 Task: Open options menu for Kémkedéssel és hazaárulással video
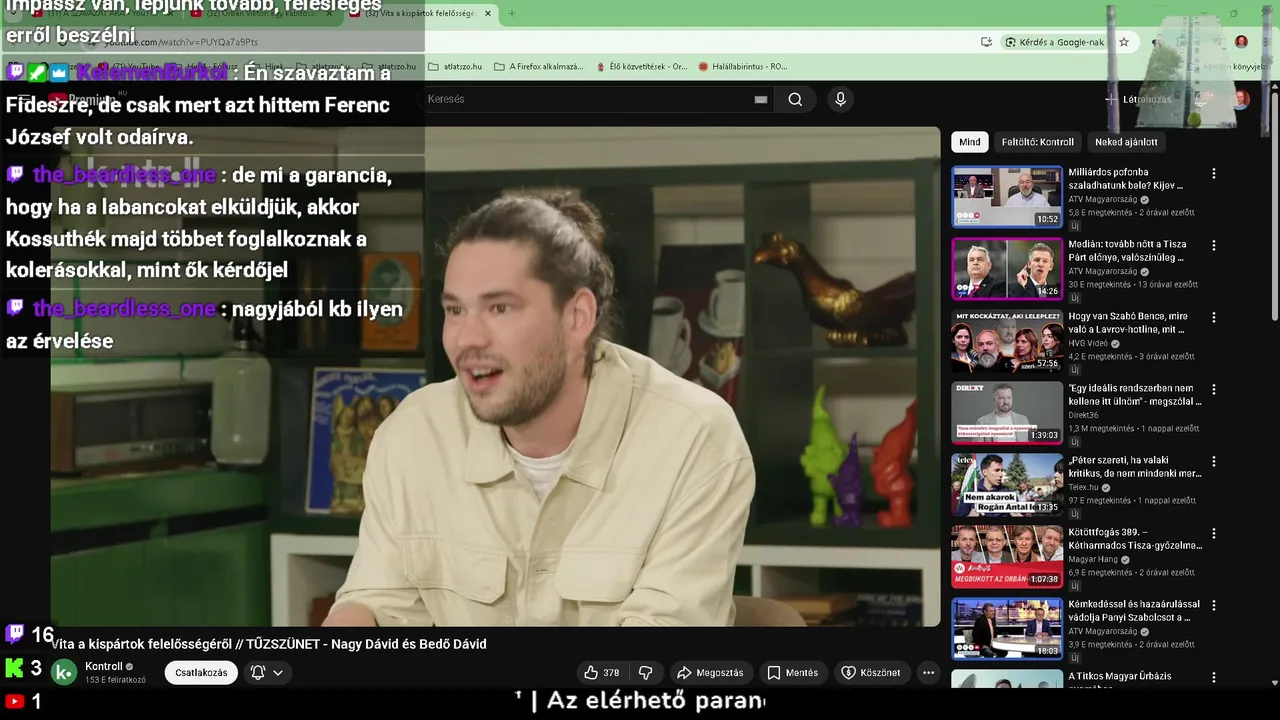point(1214,605)
